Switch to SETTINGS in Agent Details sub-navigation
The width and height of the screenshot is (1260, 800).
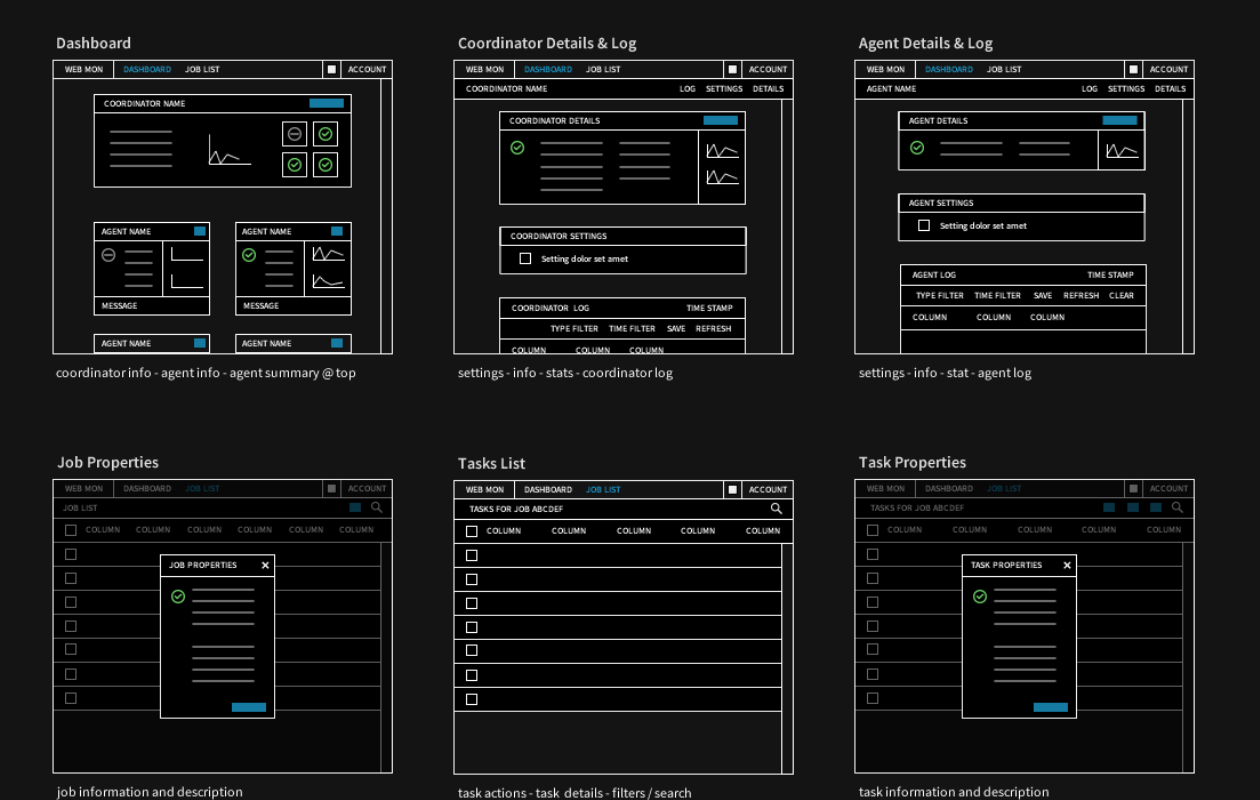pyautogui.click(x=1126, y=89)
